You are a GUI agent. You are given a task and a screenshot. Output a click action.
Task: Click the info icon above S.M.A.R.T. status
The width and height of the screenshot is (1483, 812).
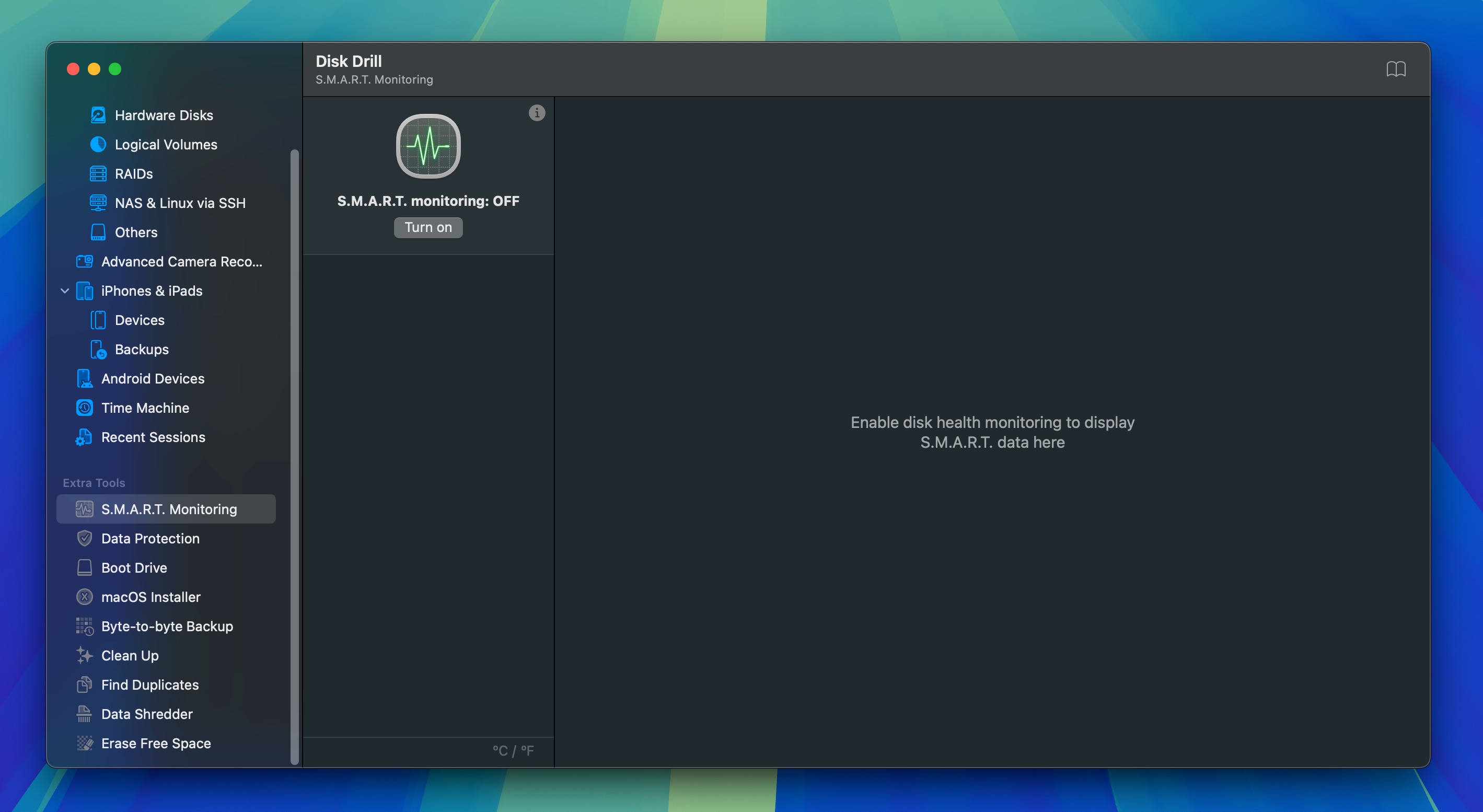537,113
